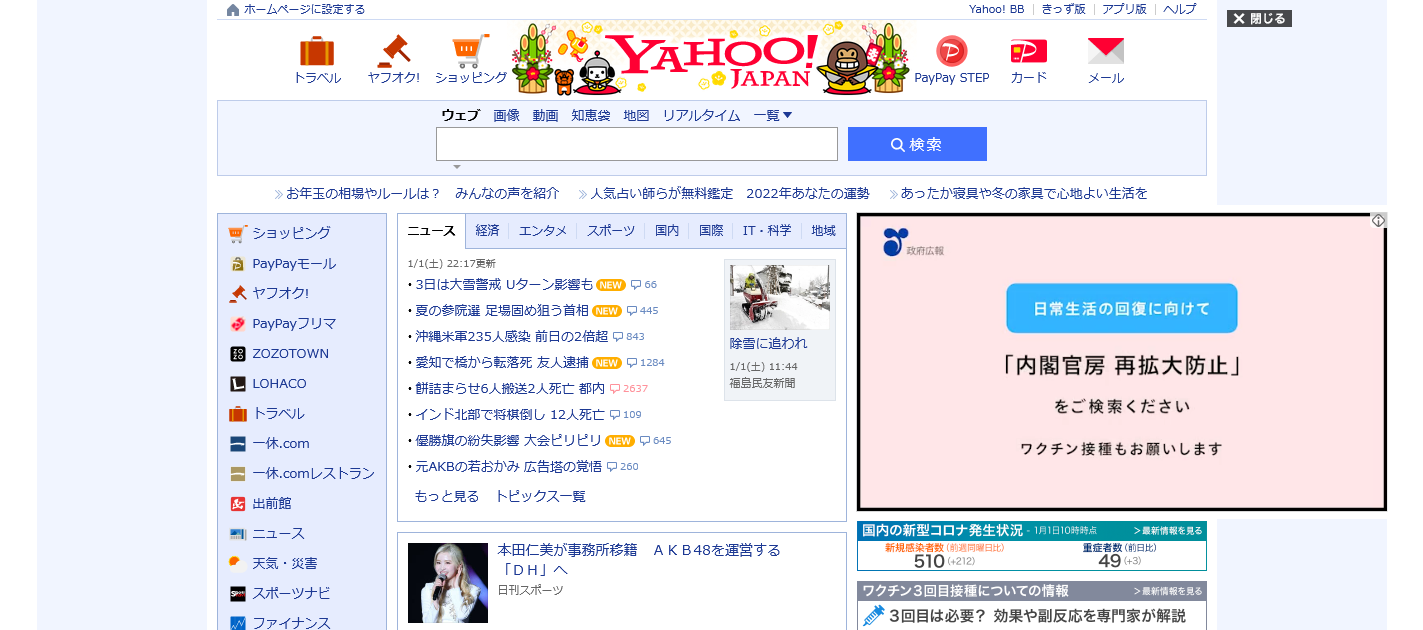Click the 日常生活の回復に向けて banner button
Image resolution: width=1423 pixels, height=630 pixels.
pos(1121,308)
